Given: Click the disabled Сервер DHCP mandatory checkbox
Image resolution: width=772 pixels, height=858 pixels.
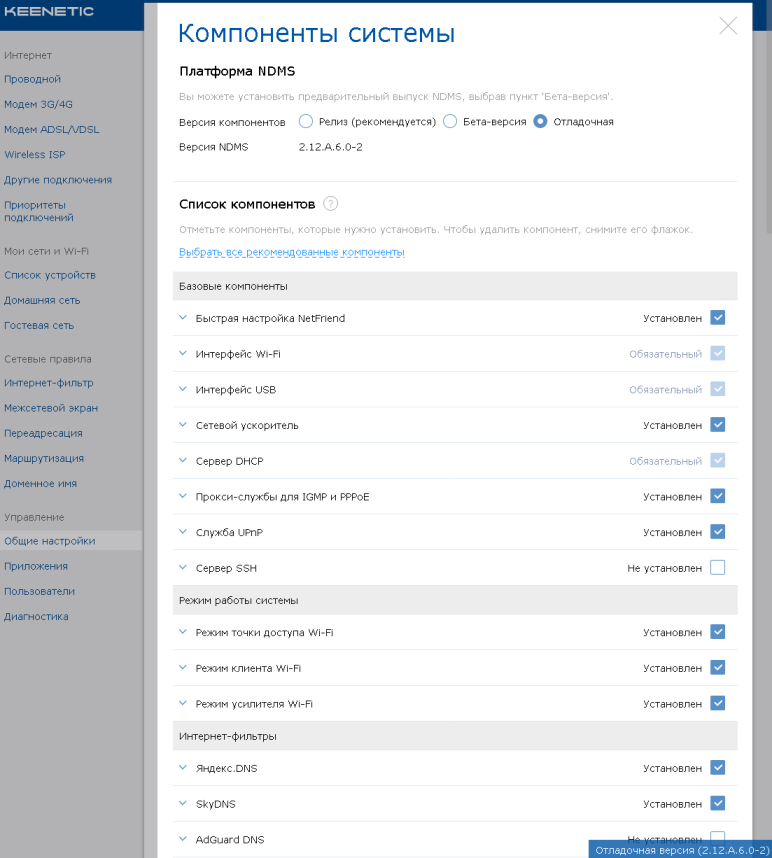Looking at the screenshot, I should click(x=717, y=460).
